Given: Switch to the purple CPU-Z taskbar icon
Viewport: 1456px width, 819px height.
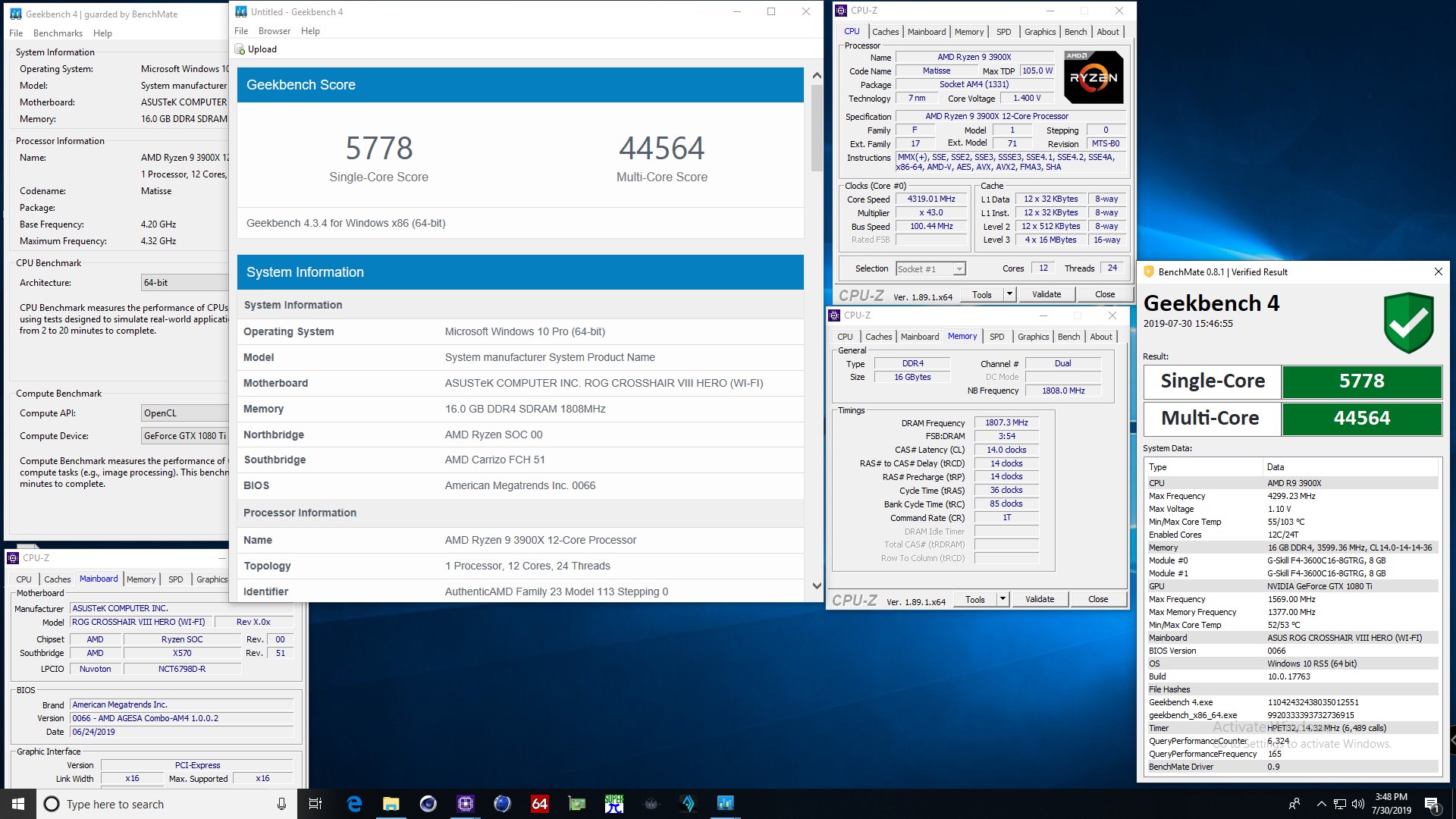Looking at the screenshot, I should tap(466, 804).
